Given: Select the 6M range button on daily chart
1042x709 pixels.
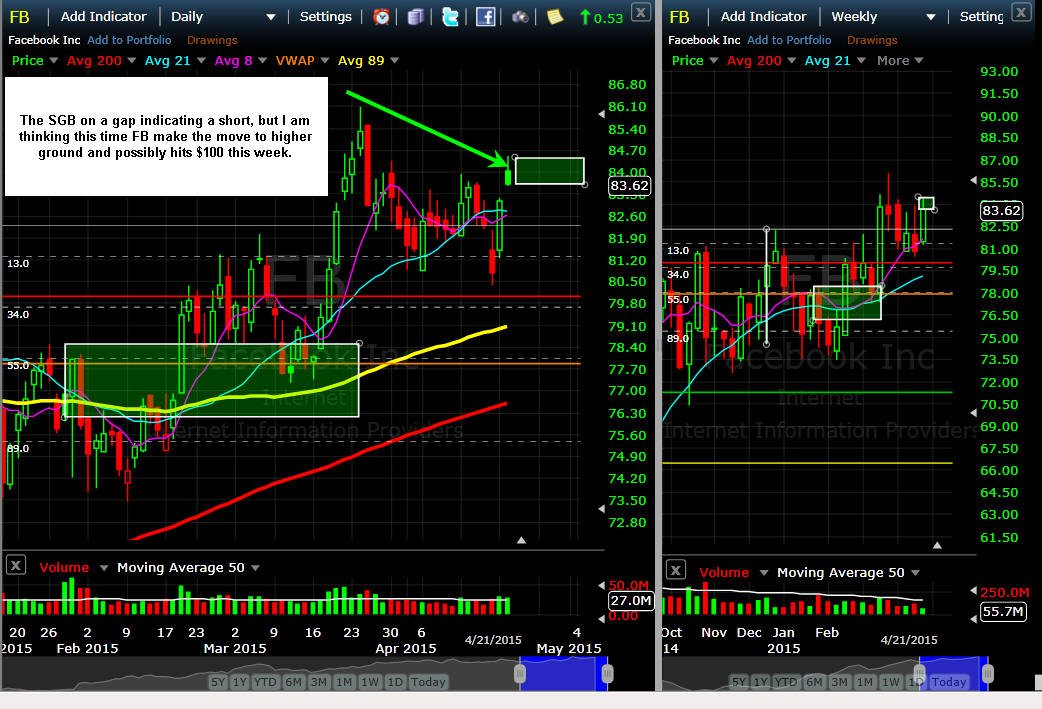Looking at the screenshot, I should pos(293,682).
